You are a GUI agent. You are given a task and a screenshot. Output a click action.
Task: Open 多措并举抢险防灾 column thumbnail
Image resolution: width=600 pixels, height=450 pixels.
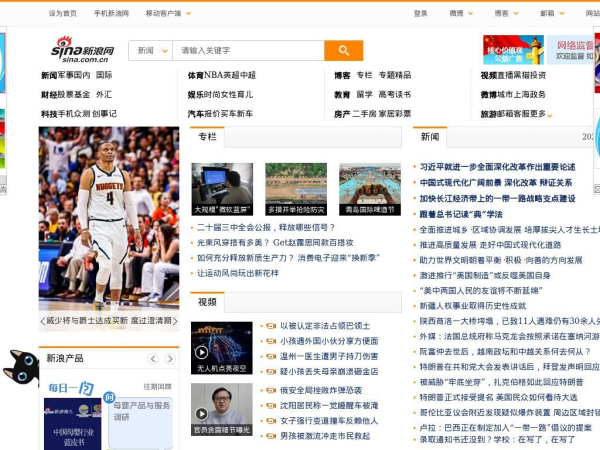click(296, 189)
